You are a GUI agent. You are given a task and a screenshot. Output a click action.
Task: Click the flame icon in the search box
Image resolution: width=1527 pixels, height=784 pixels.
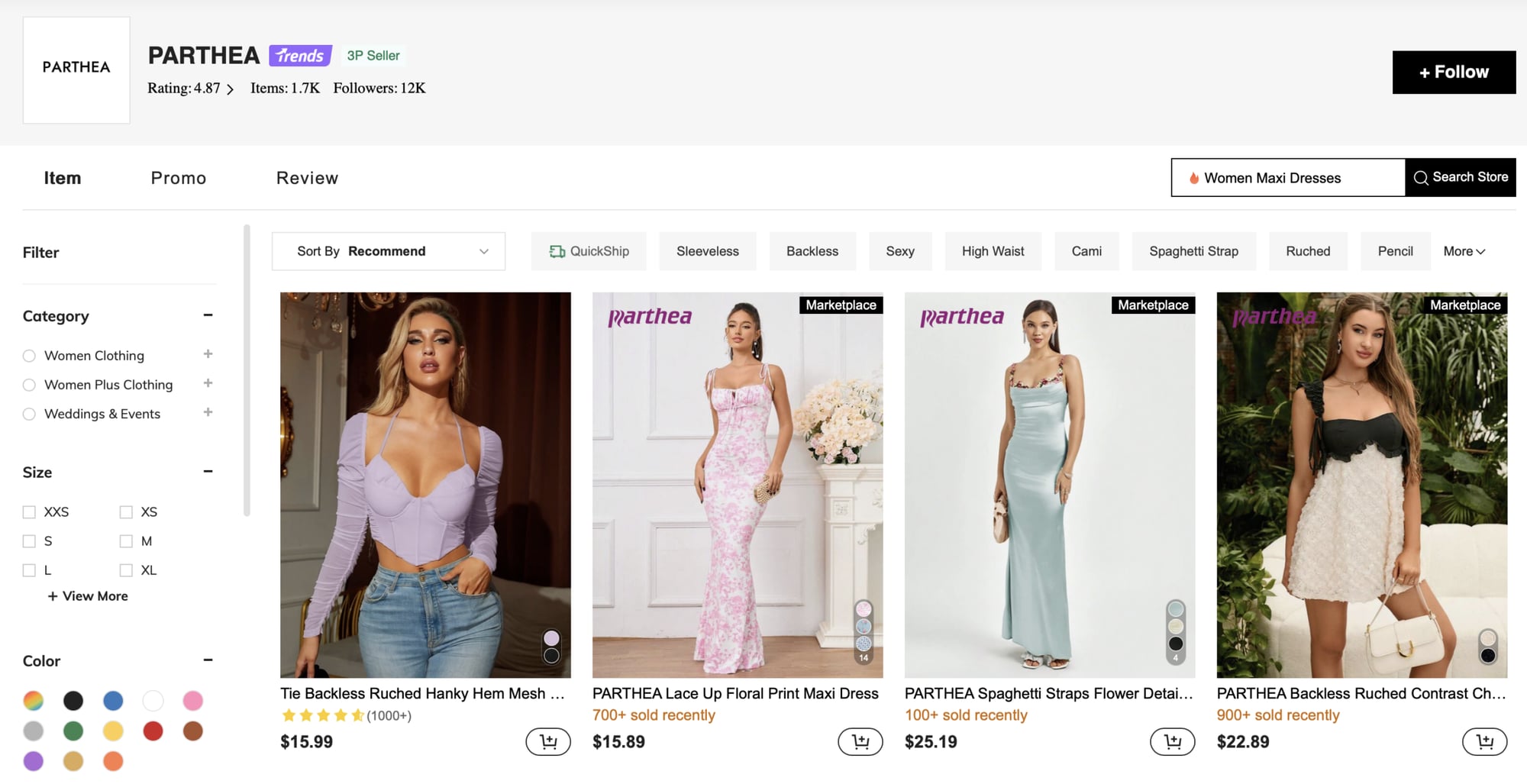click(1193, 178)
